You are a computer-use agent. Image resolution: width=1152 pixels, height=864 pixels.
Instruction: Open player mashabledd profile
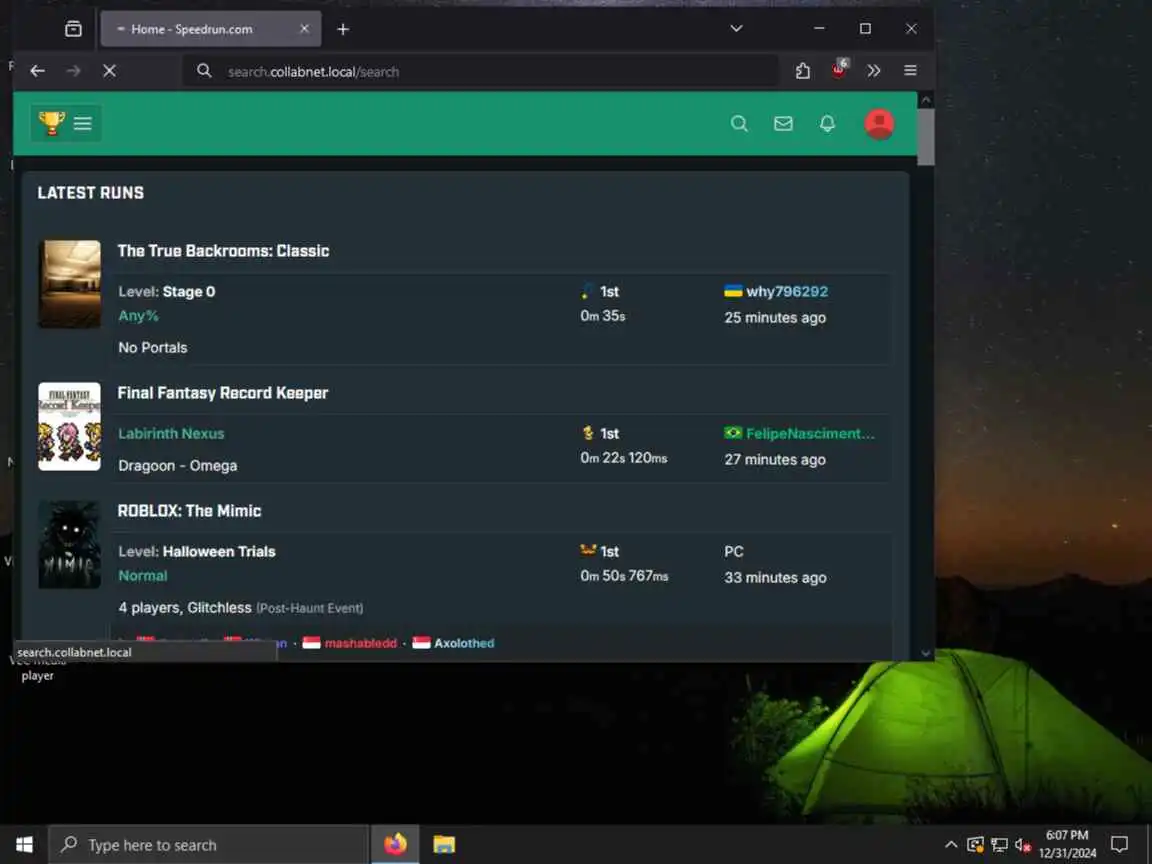click(361, 643)
